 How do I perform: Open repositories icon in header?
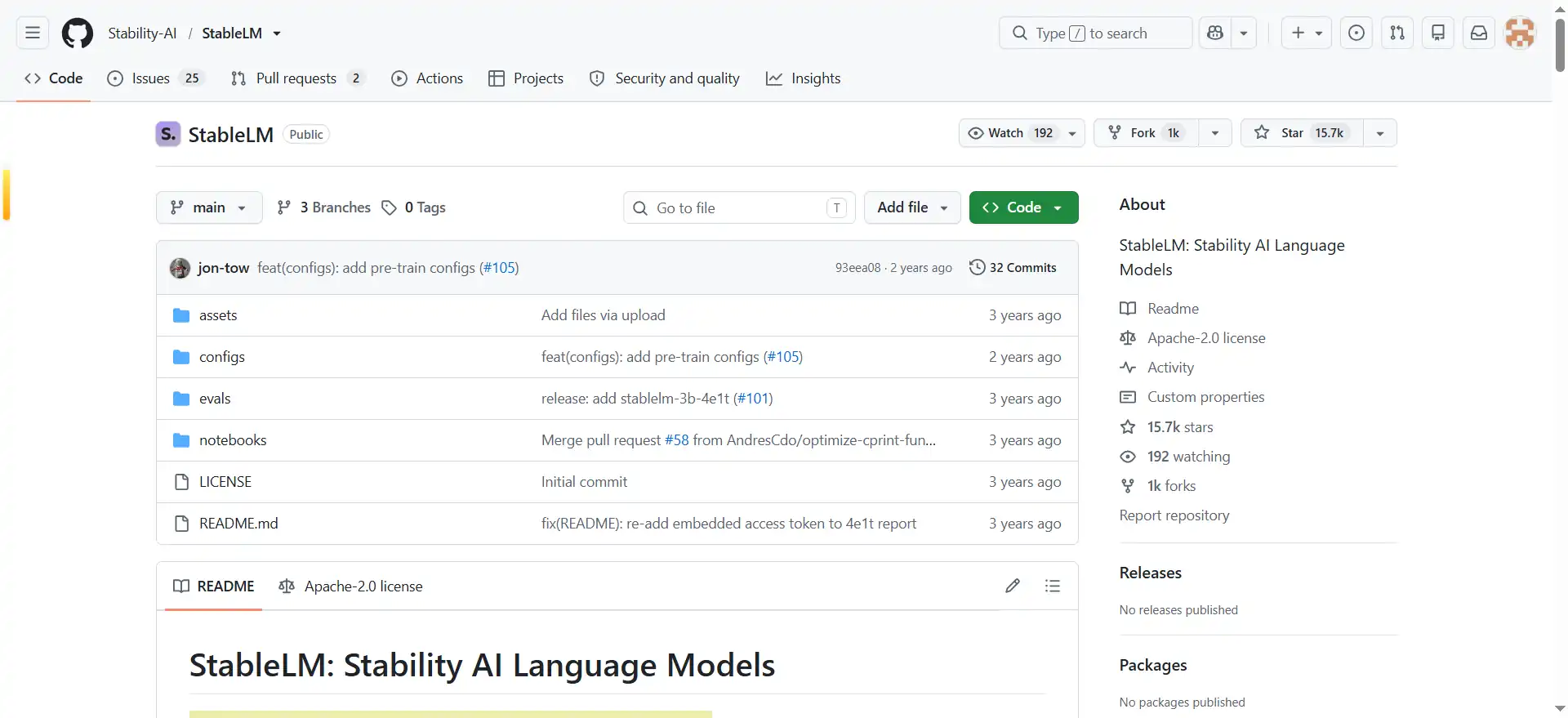(x=1438, y=33)
